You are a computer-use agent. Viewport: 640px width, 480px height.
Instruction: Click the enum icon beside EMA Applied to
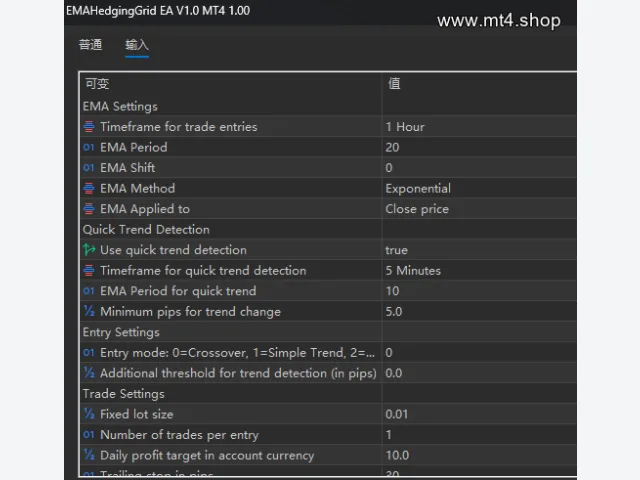coord(89,209)
